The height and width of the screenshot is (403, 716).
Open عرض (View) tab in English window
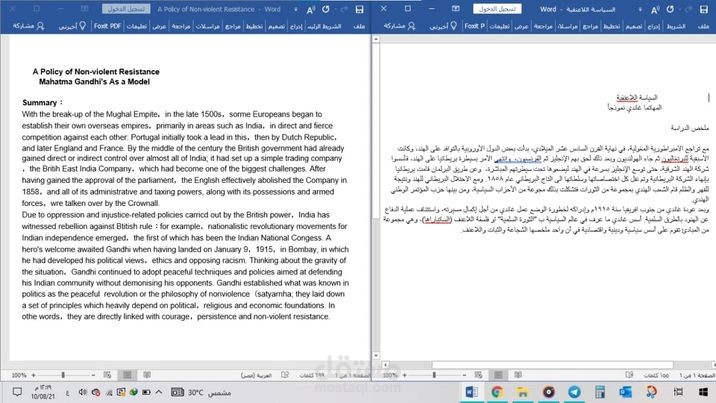pos(159,26)
